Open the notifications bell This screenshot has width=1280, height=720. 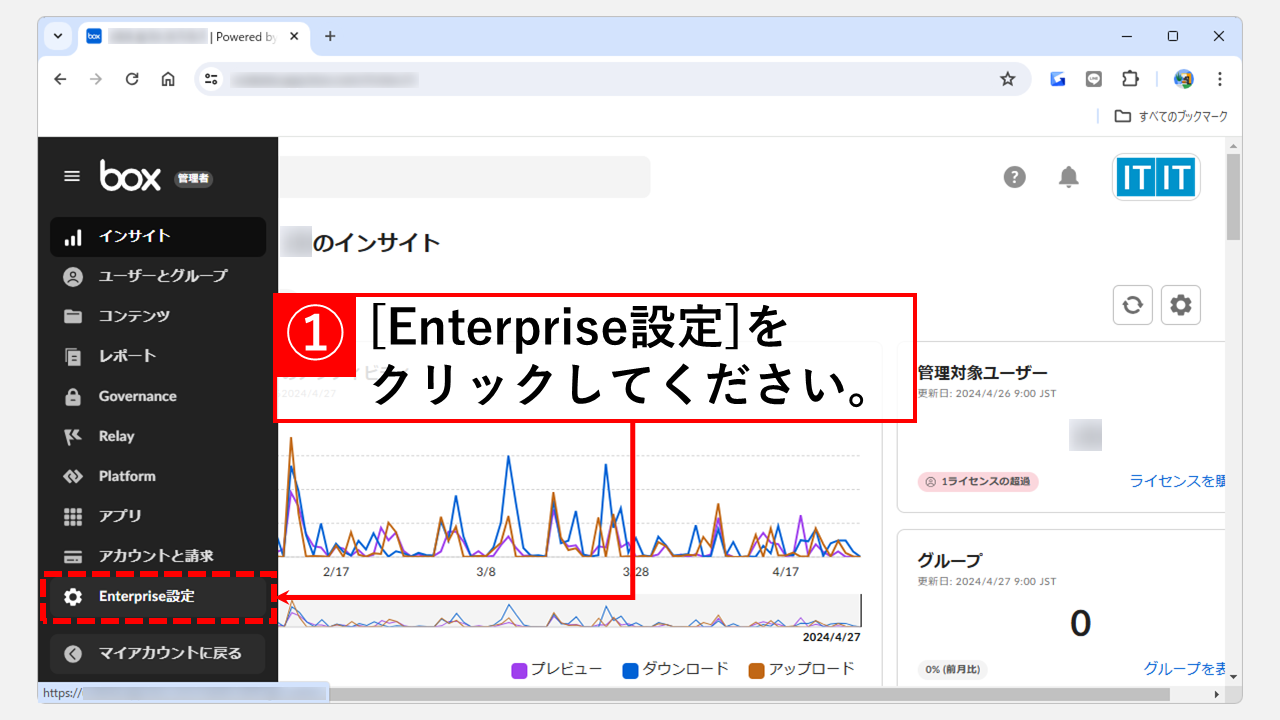pyautogui.click(x=1069, y=177)
